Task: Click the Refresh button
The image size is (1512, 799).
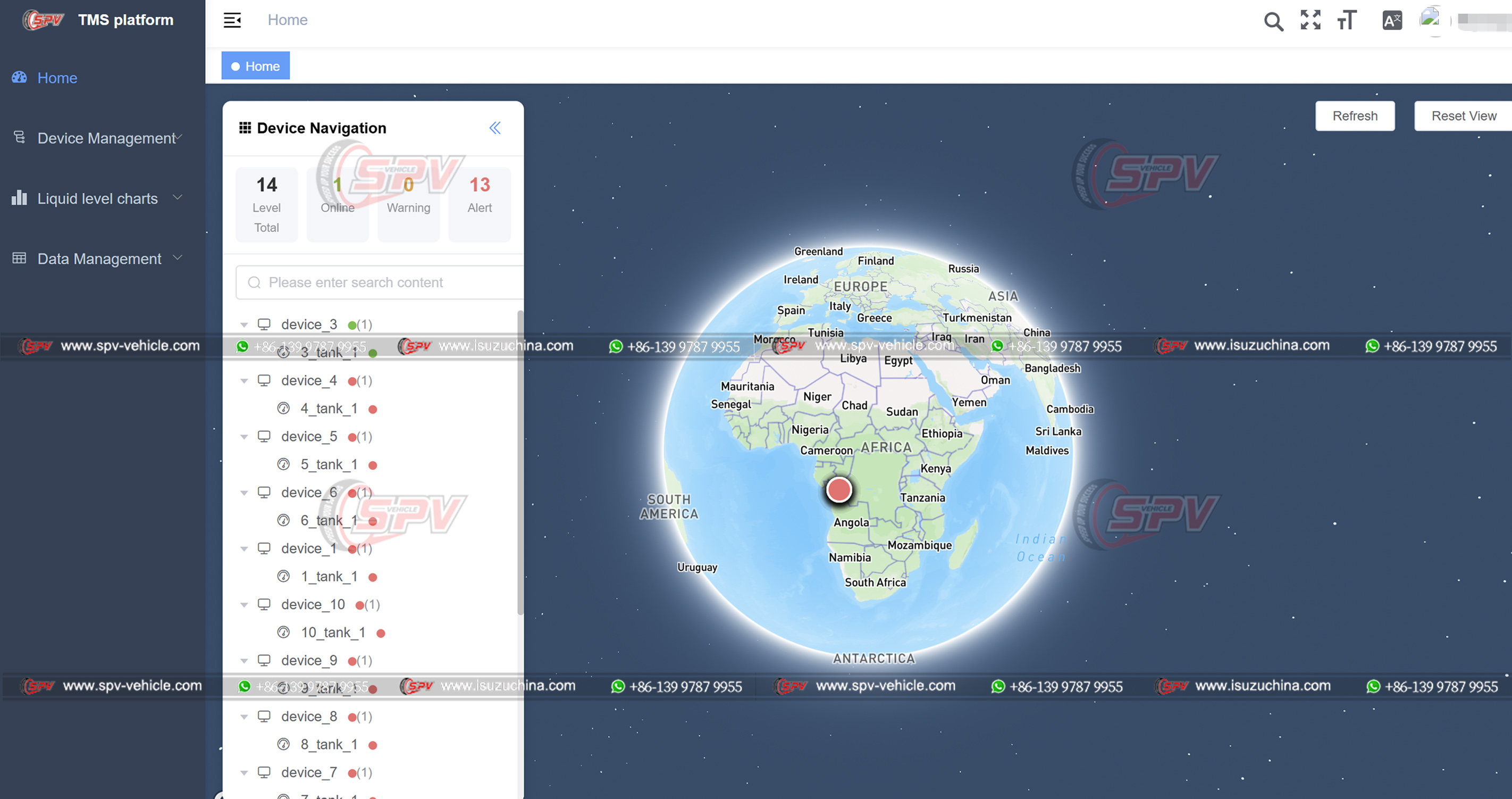Action: pyautogui.click(x=1355, y=116)
